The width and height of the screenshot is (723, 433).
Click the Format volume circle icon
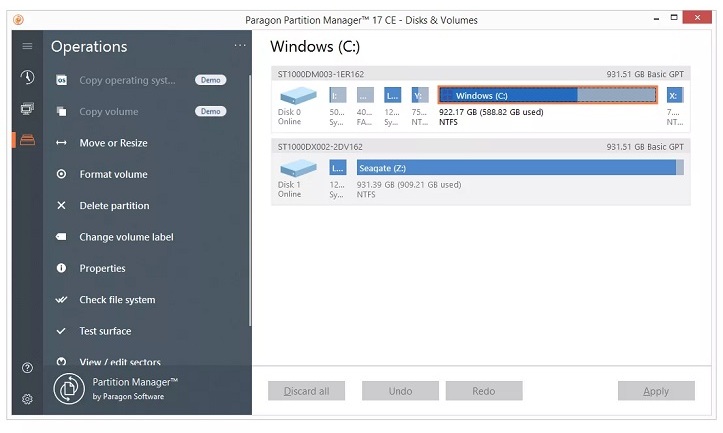point(61,174)
